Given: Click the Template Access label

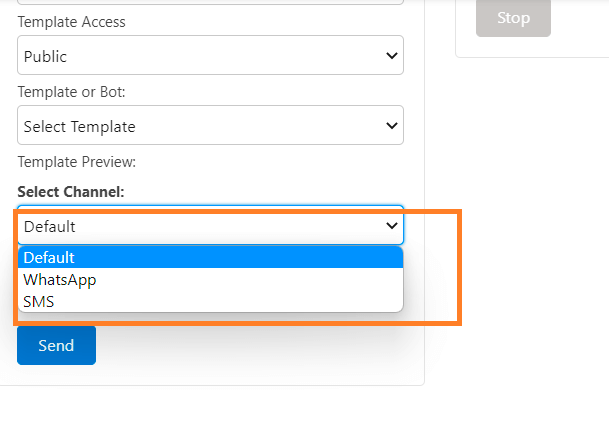Looking at the screenshot, I should pos(71,22).
